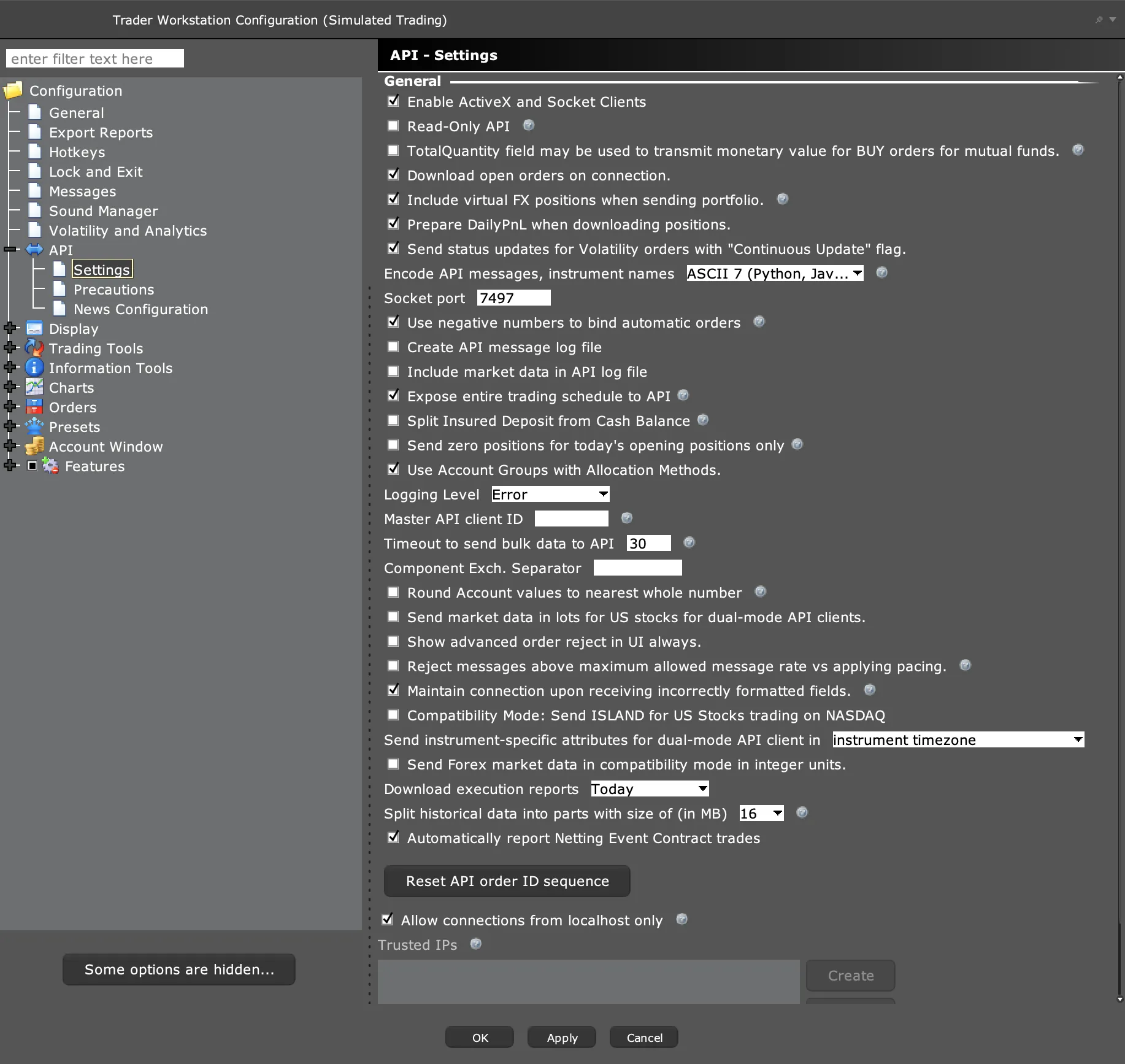The height and width of the screenshot is (1064, 1125).
Task: Select Precautions under API
Action: (113, 289)
